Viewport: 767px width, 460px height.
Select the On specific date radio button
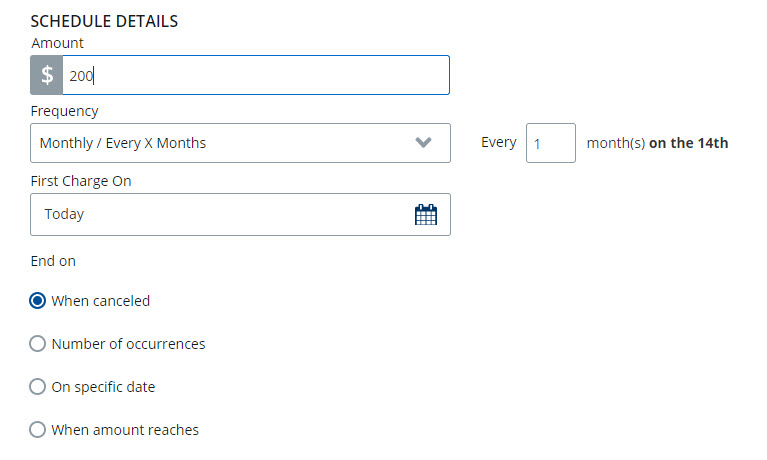38,386
